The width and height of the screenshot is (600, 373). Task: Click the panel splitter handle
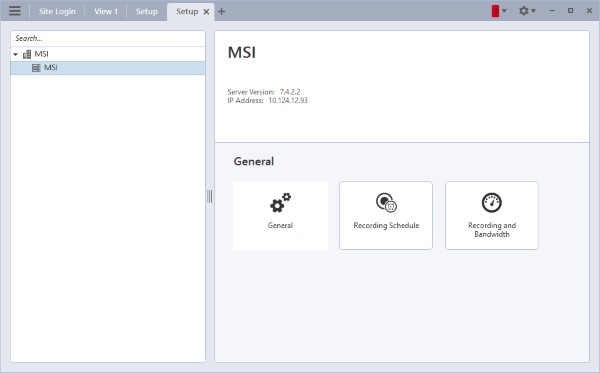[x=210, y=196]
